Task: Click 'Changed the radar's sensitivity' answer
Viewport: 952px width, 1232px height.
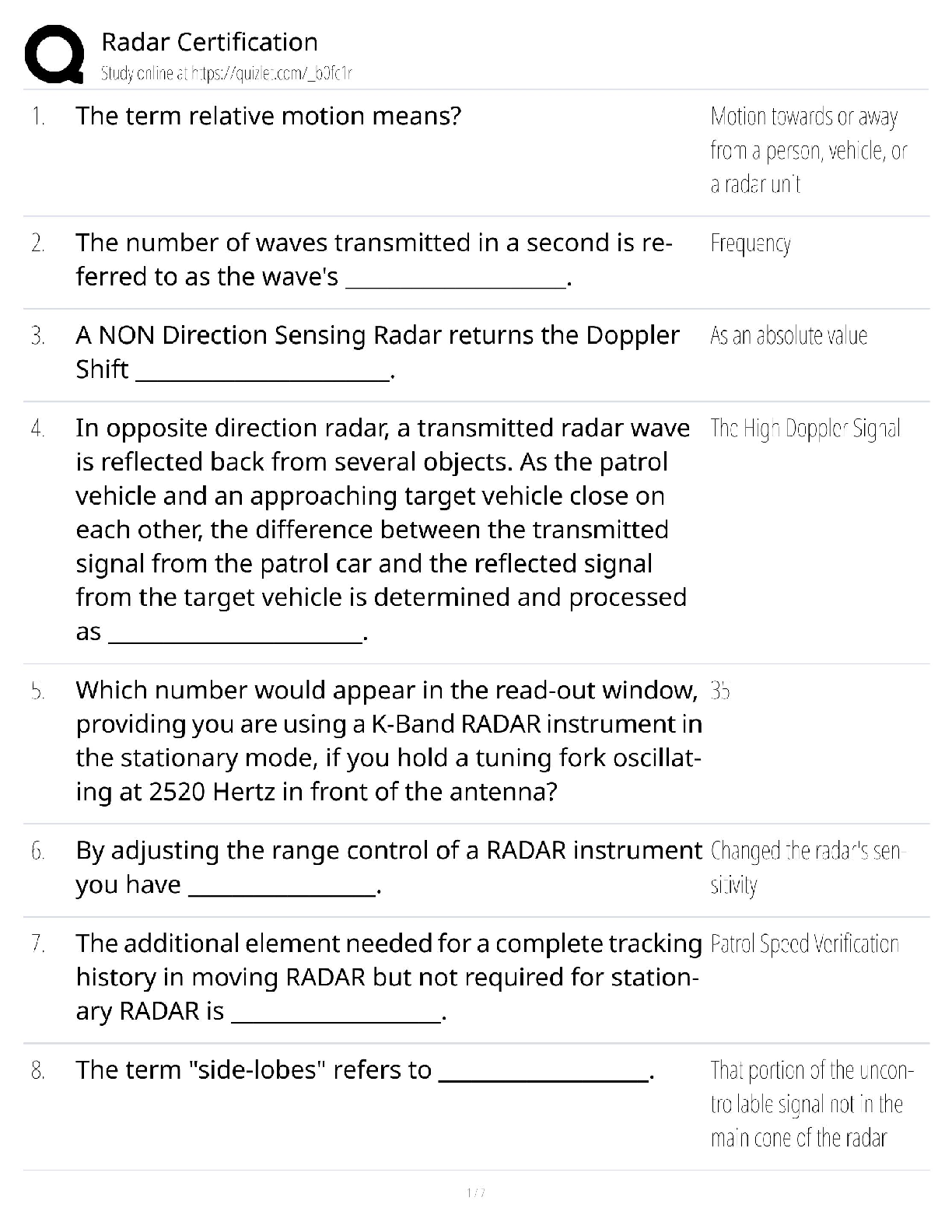Action: pyautogui.click(x=807, y=867)
